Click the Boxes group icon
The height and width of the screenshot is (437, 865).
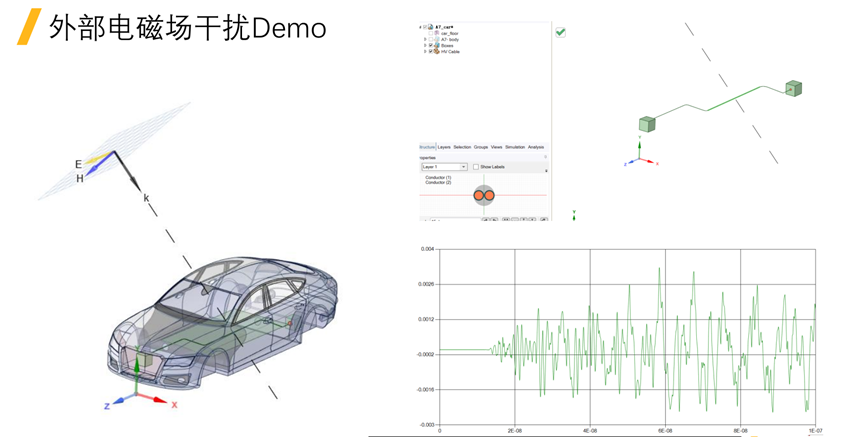(x=437, y=45)
